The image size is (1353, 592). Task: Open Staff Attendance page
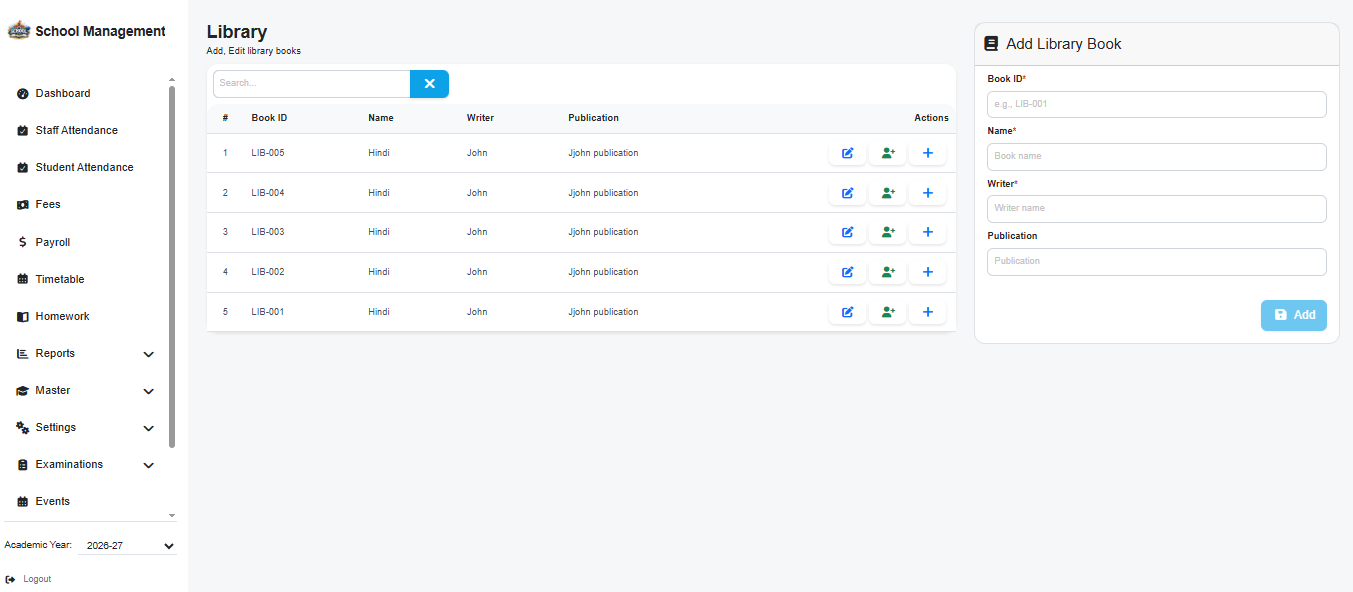pos(77,130)
